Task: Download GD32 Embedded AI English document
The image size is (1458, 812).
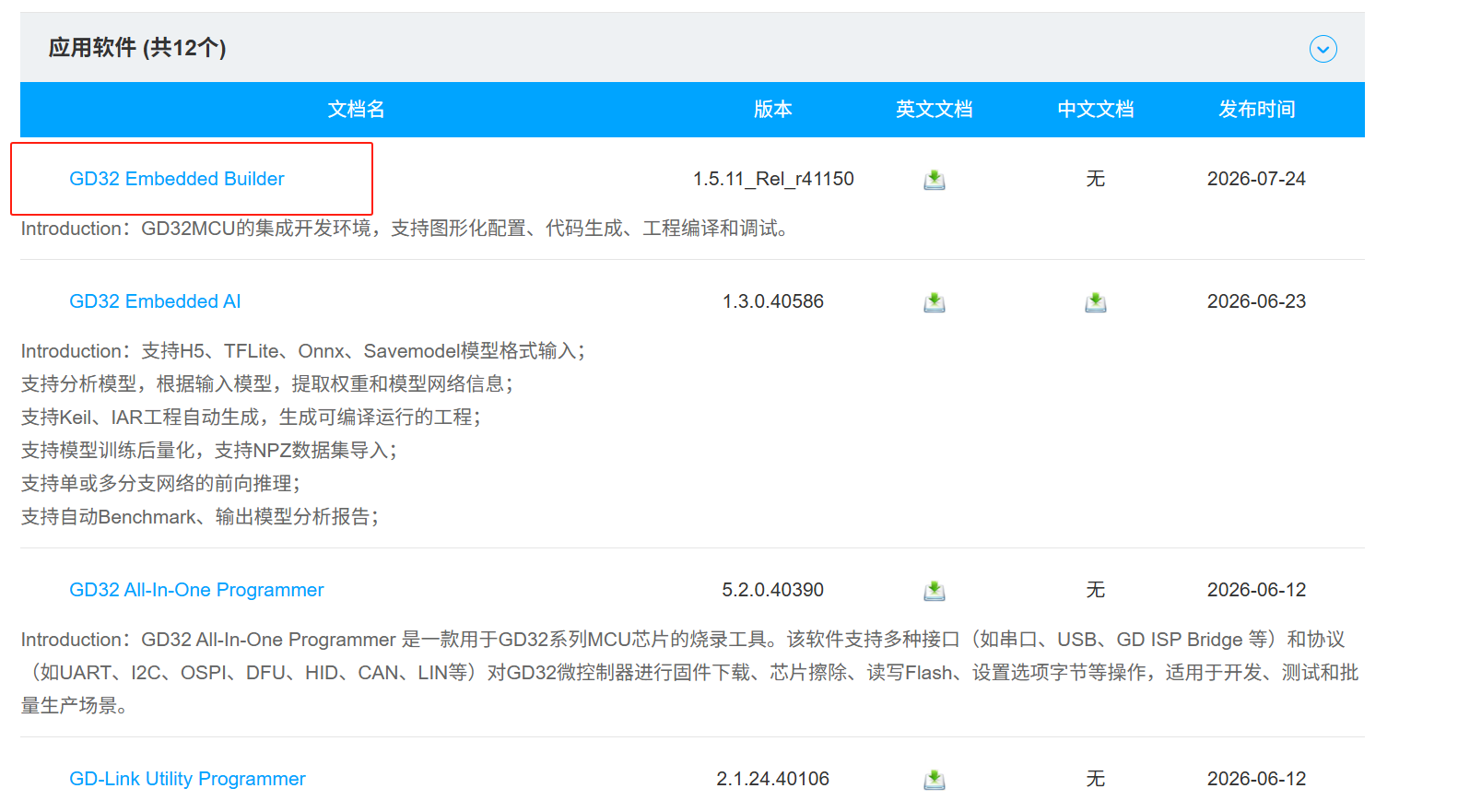Action: (x=935, y=302)
